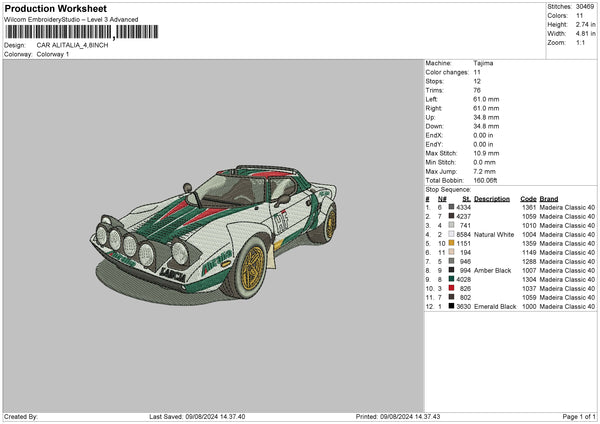Viewport: 600px width, 424px height.
Task: Click the Max Stitch value 10.9 mm
Action: [486, 153]
